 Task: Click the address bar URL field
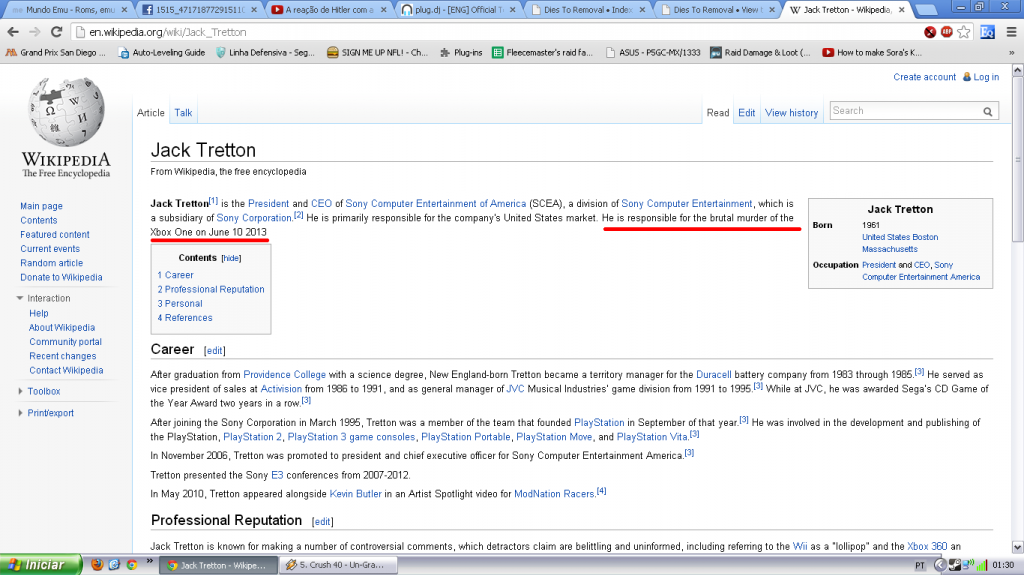pos(496,32)
